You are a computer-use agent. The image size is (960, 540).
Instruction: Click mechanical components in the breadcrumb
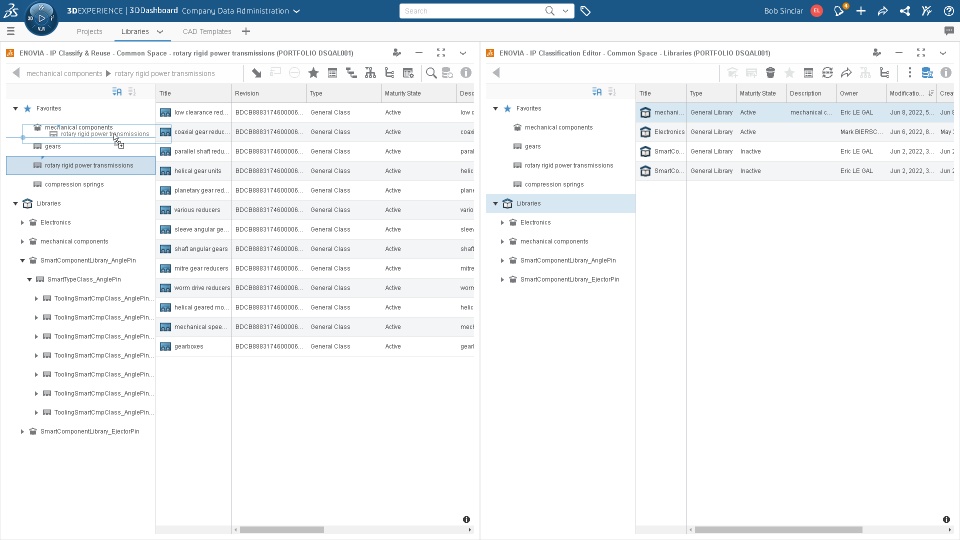(x=64, y=73)
